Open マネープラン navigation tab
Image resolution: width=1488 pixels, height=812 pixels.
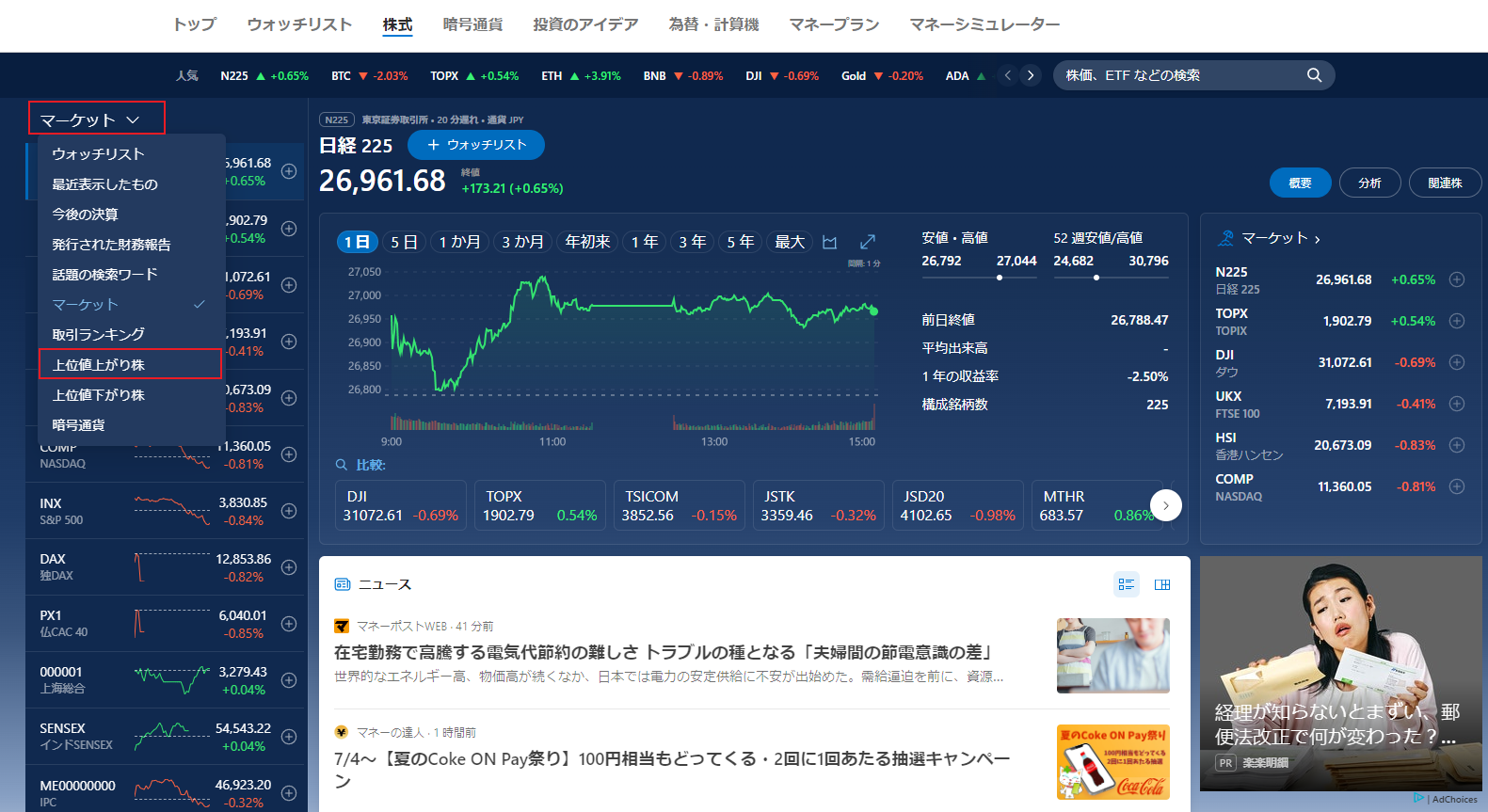834,24
